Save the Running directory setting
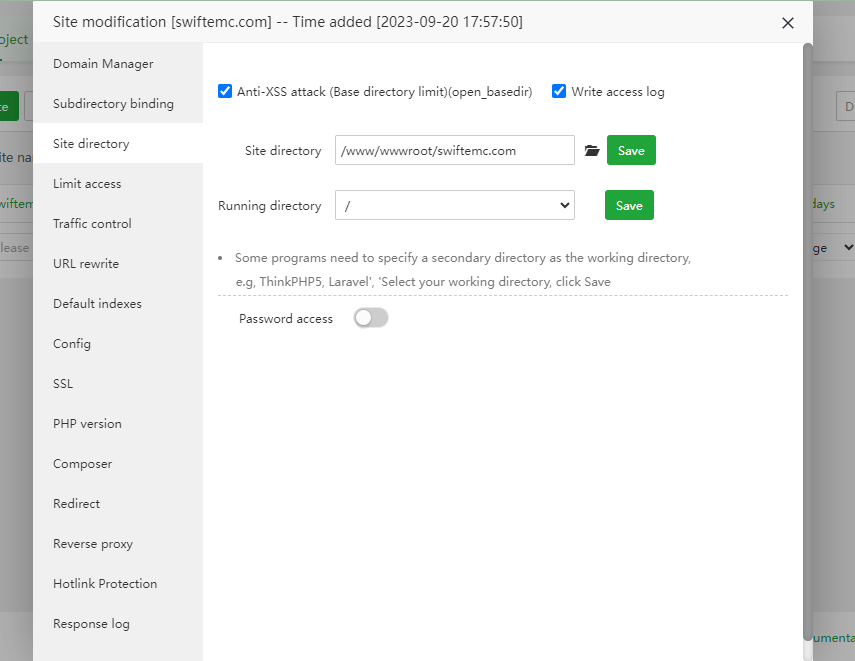The width and height of the screenshot is (855, 661). [629, 206]
